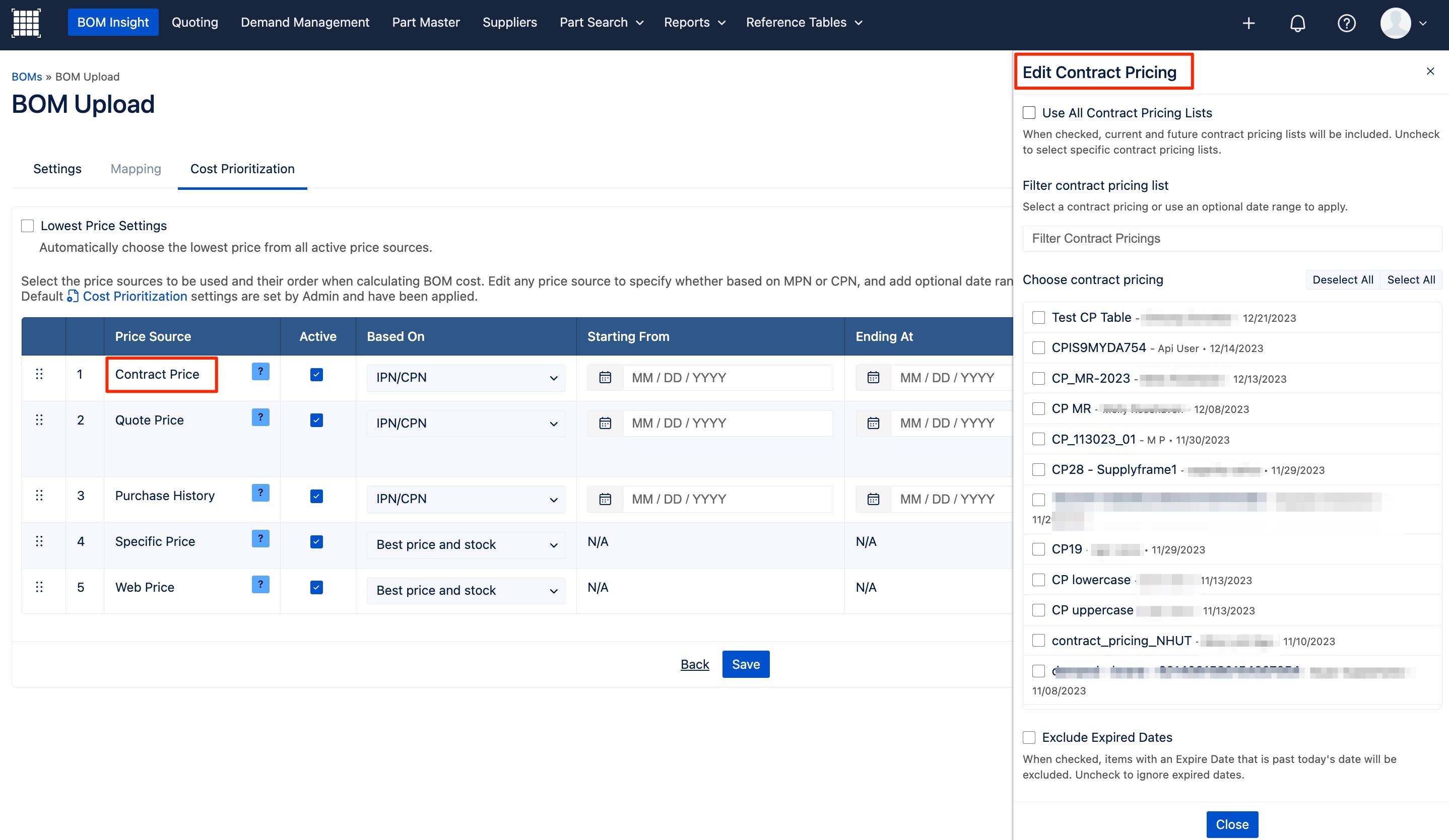This screenshot has width=1449, height=840.
Task: Grab the drag handle of Web Price row
Action: tap(39, 587)
